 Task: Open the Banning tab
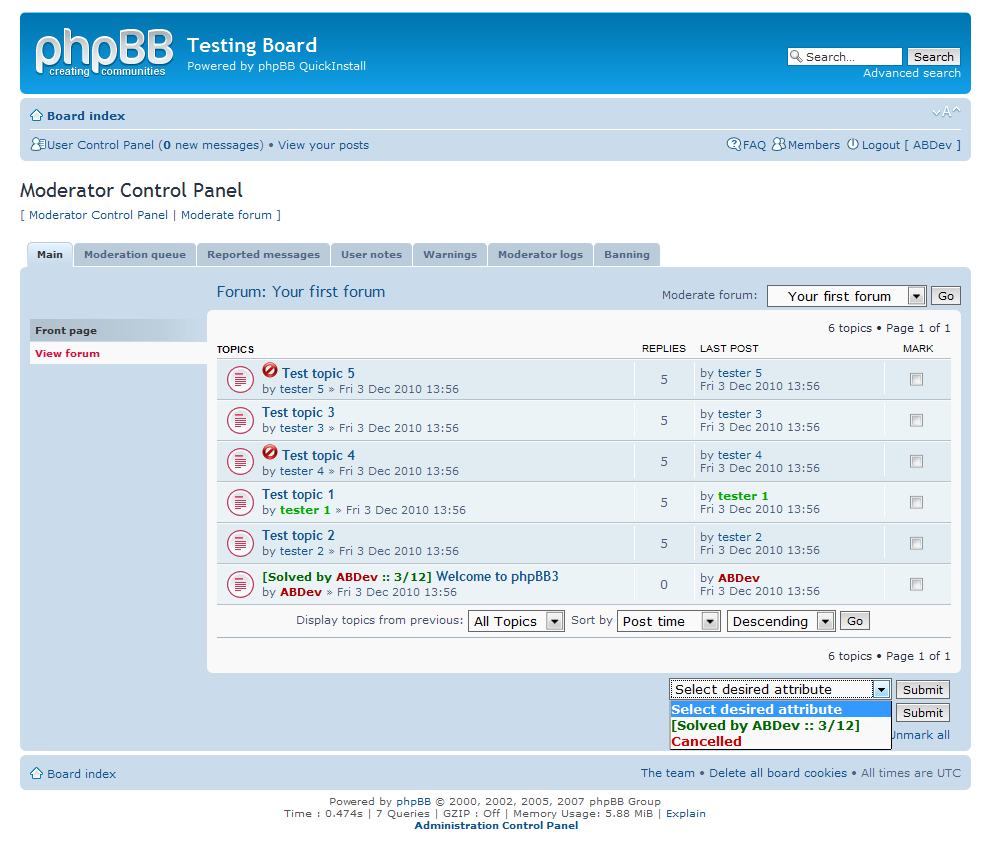(x=627, y=255)
